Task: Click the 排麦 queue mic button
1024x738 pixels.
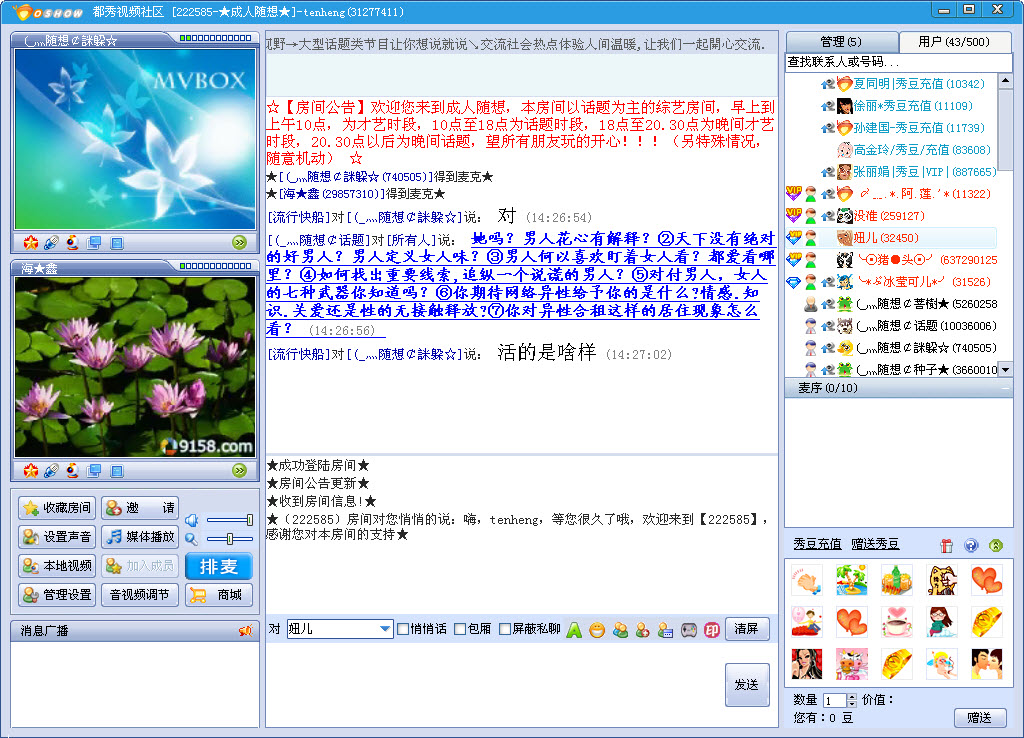Action: pyautogui.click(x=219, y=566)
